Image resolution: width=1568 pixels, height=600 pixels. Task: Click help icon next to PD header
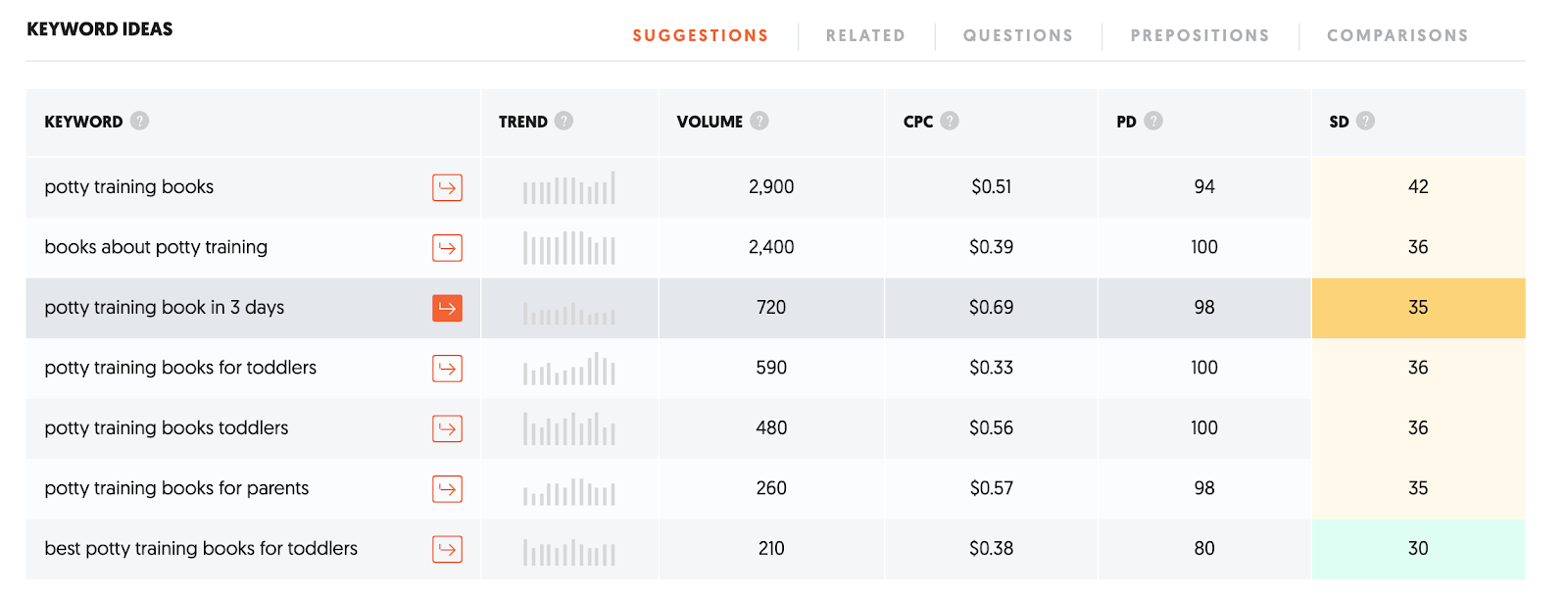point(1153,121)
